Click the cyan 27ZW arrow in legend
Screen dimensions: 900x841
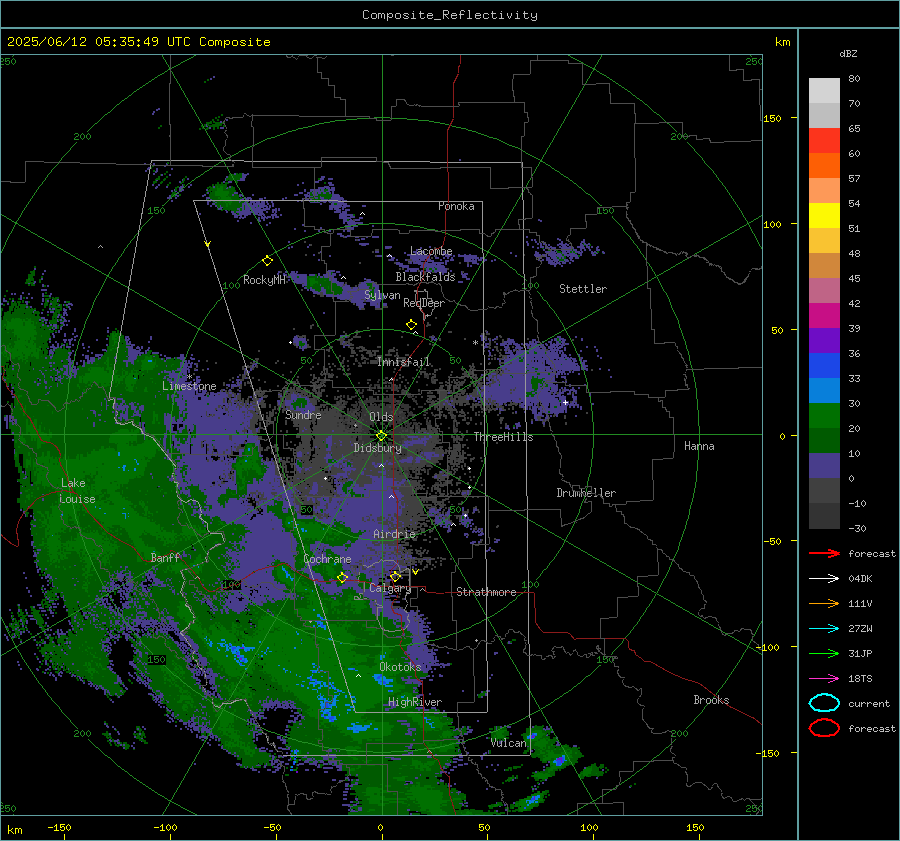pyautogui.click(x=824, y=629)
